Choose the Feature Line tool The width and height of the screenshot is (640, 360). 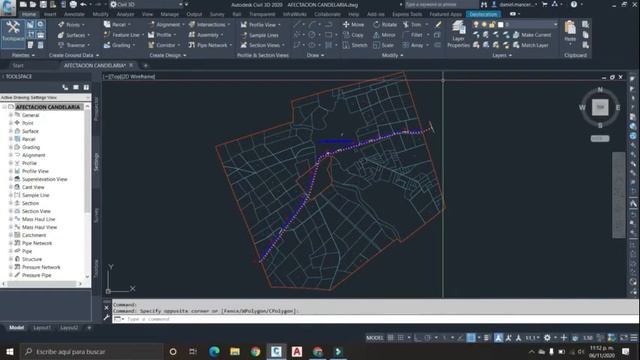123,35
